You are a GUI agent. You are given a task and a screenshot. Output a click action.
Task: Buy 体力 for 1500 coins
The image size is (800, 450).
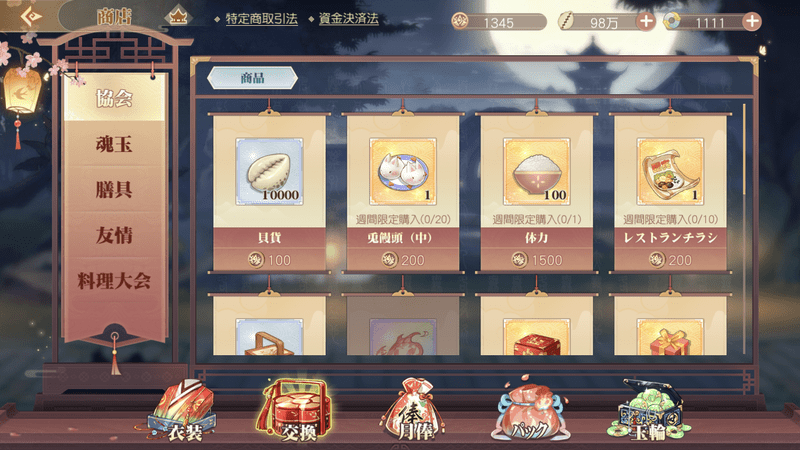537,260
